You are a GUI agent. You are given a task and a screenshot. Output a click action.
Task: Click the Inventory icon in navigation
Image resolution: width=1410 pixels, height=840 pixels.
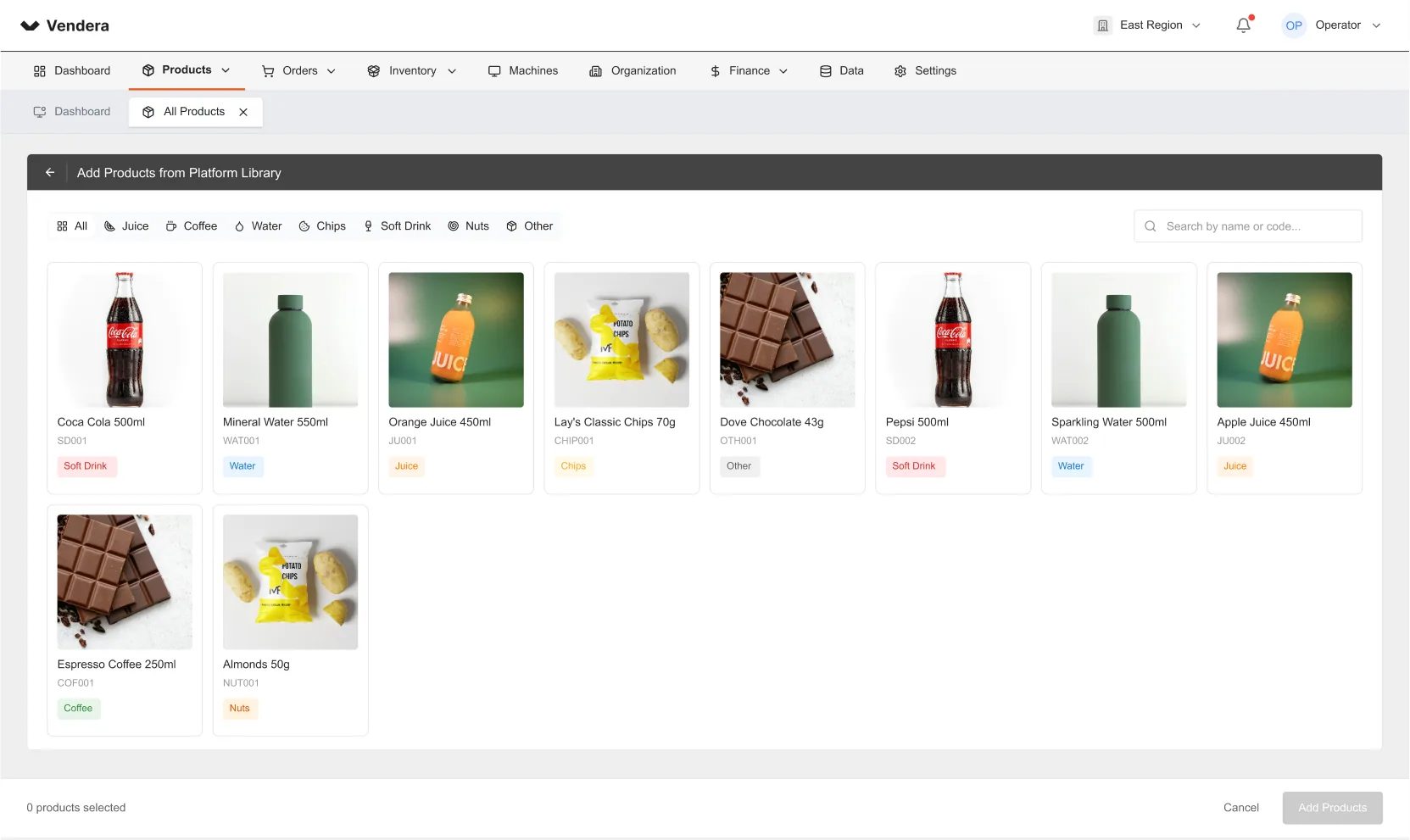(374, 71)
